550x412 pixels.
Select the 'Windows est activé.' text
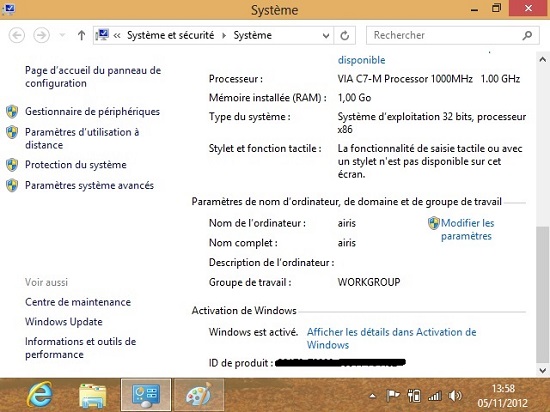coord(253,332)
